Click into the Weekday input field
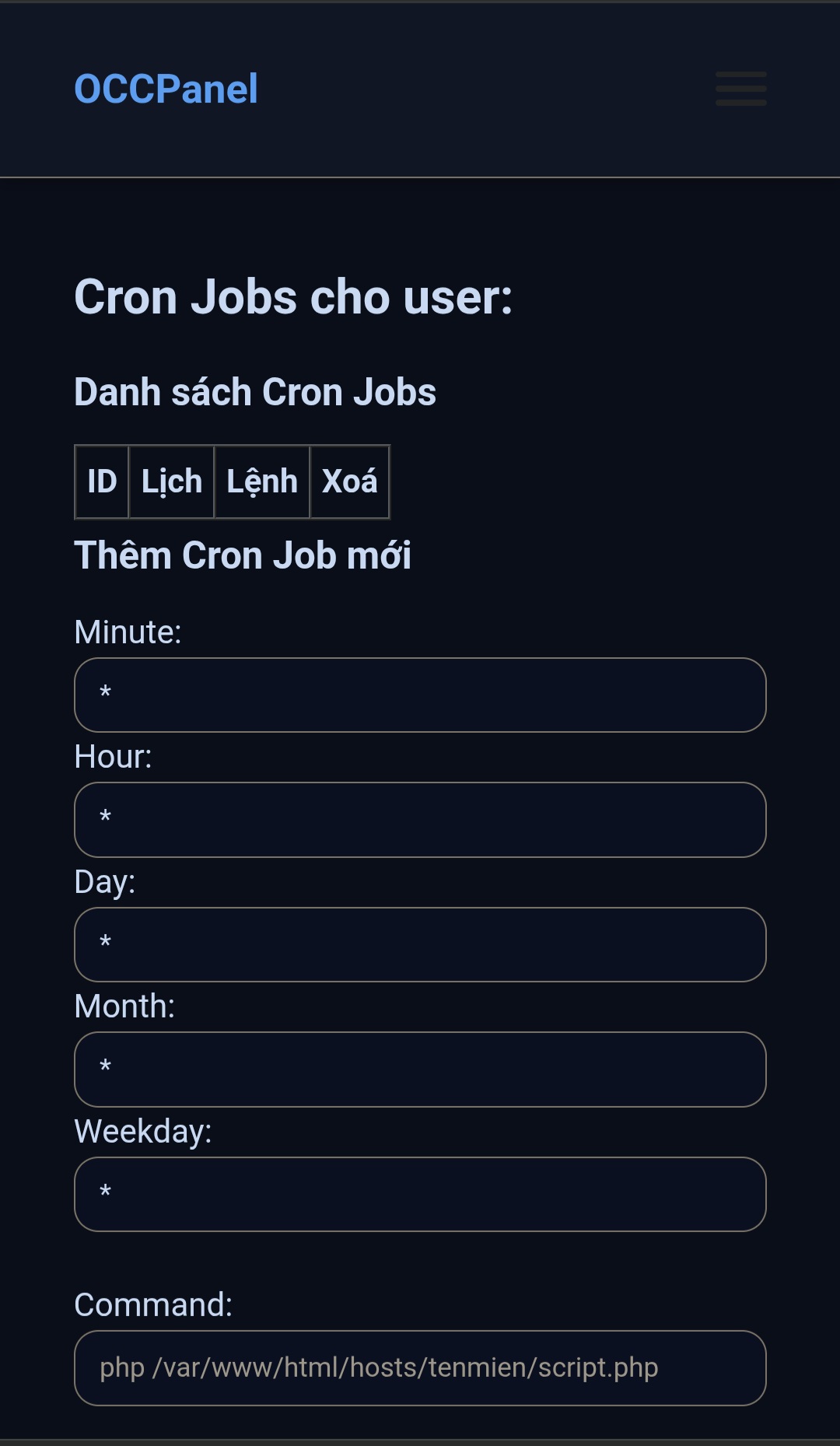 (420, 1194)
